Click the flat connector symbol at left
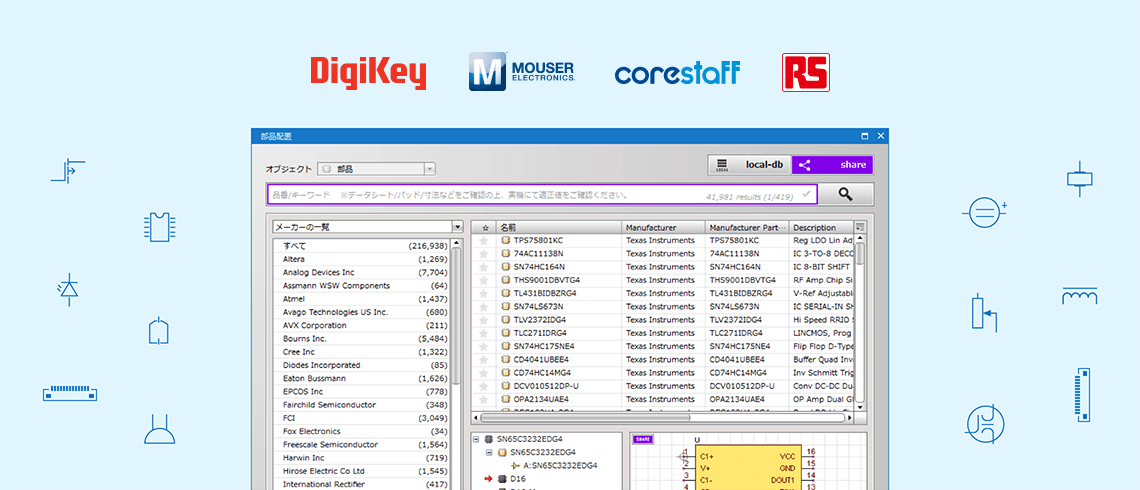The height and width of the screenshot is (490, 1140). (x=70, y=393)
